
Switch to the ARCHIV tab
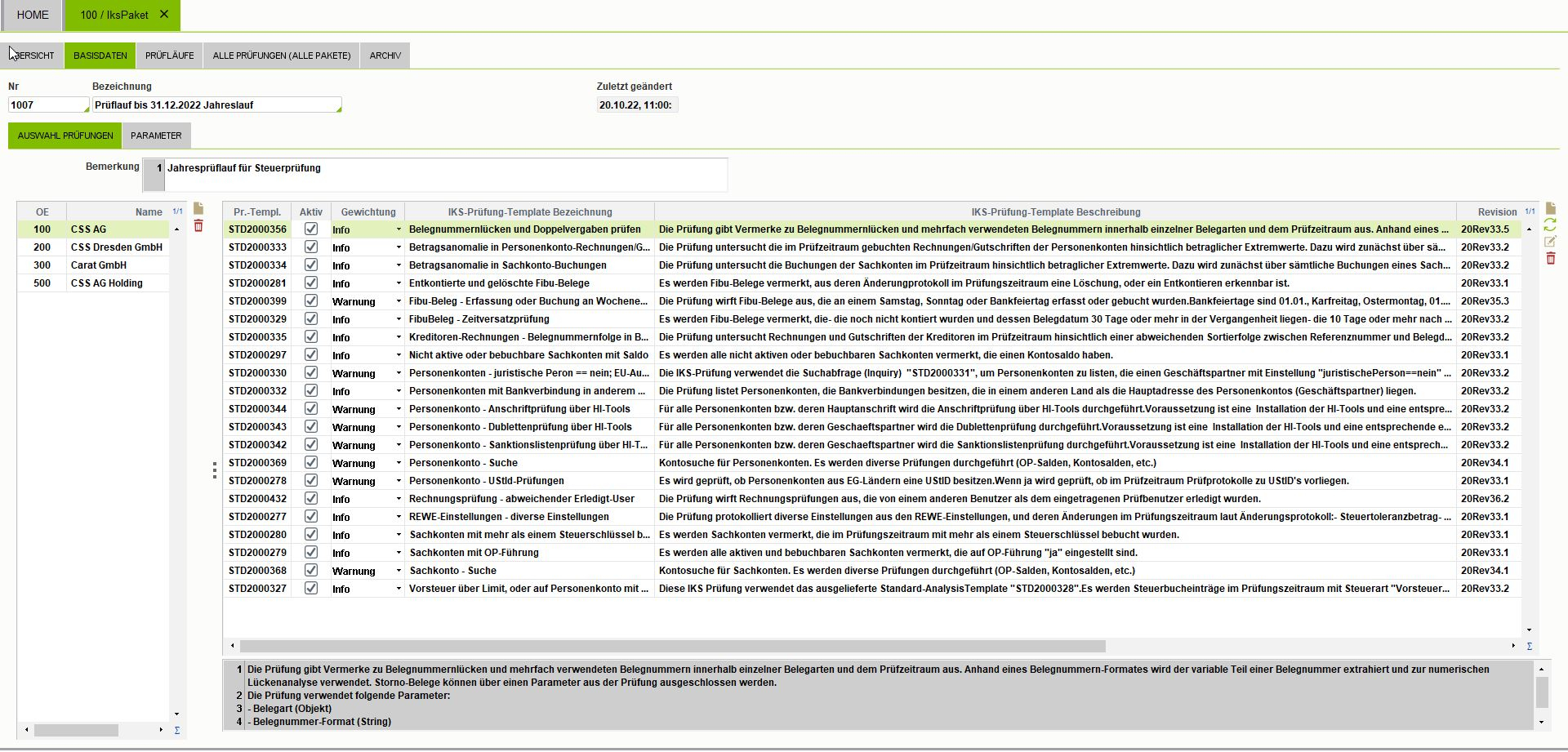click(385, 56)
